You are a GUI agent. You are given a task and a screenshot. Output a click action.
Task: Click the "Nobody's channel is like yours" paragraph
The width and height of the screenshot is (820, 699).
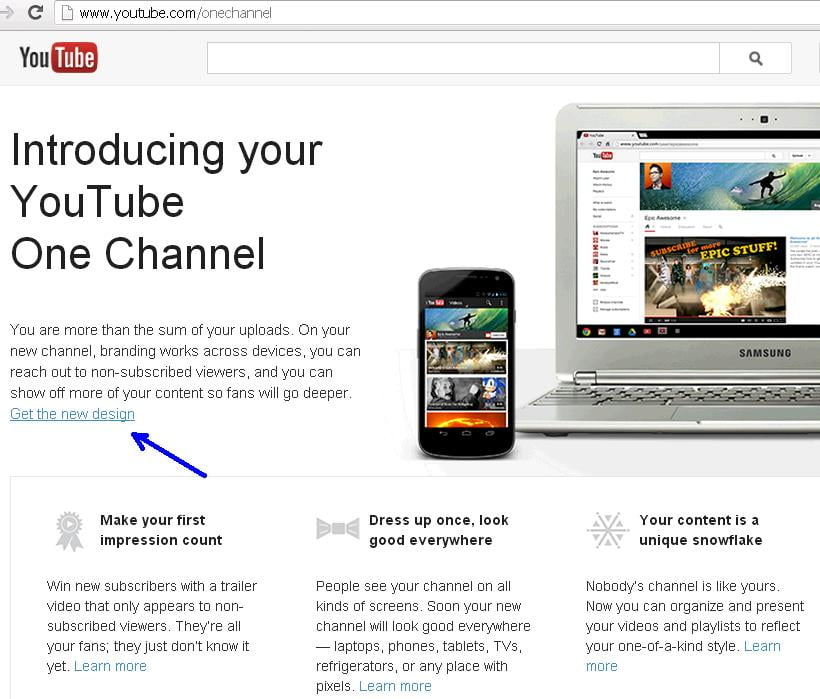pyautogui.click(x=695, y=626)
